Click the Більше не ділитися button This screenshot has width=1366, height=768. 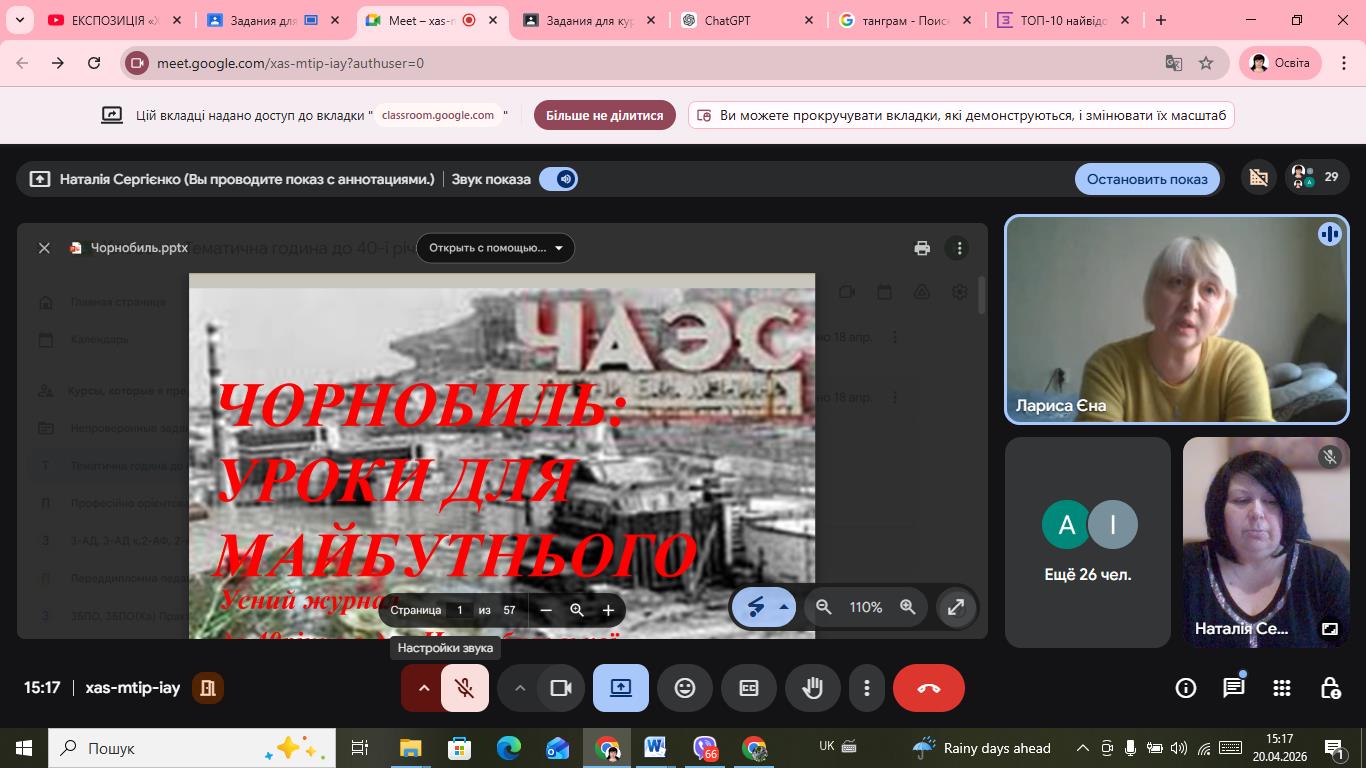point(604,115)
